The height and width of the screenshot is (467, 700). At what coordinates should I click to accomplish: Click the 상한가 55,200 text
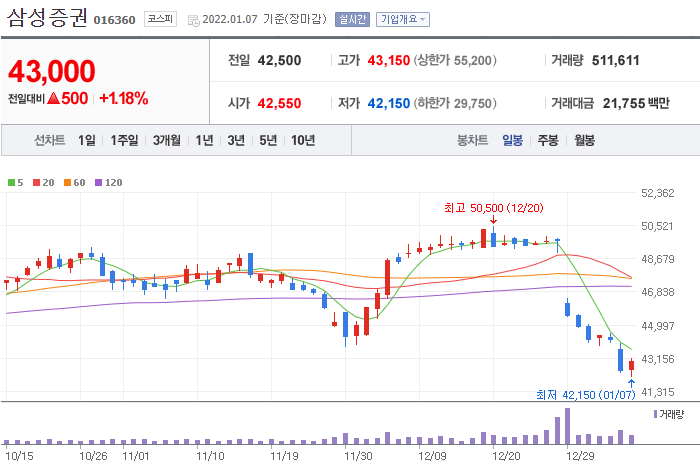pos(455,60)
